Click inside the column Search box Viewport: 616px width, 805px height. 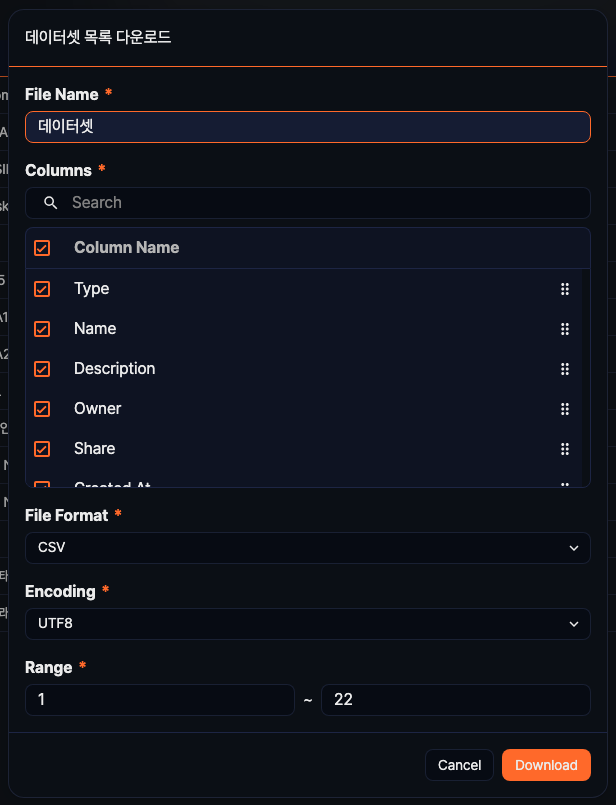[x=307, y=203]
